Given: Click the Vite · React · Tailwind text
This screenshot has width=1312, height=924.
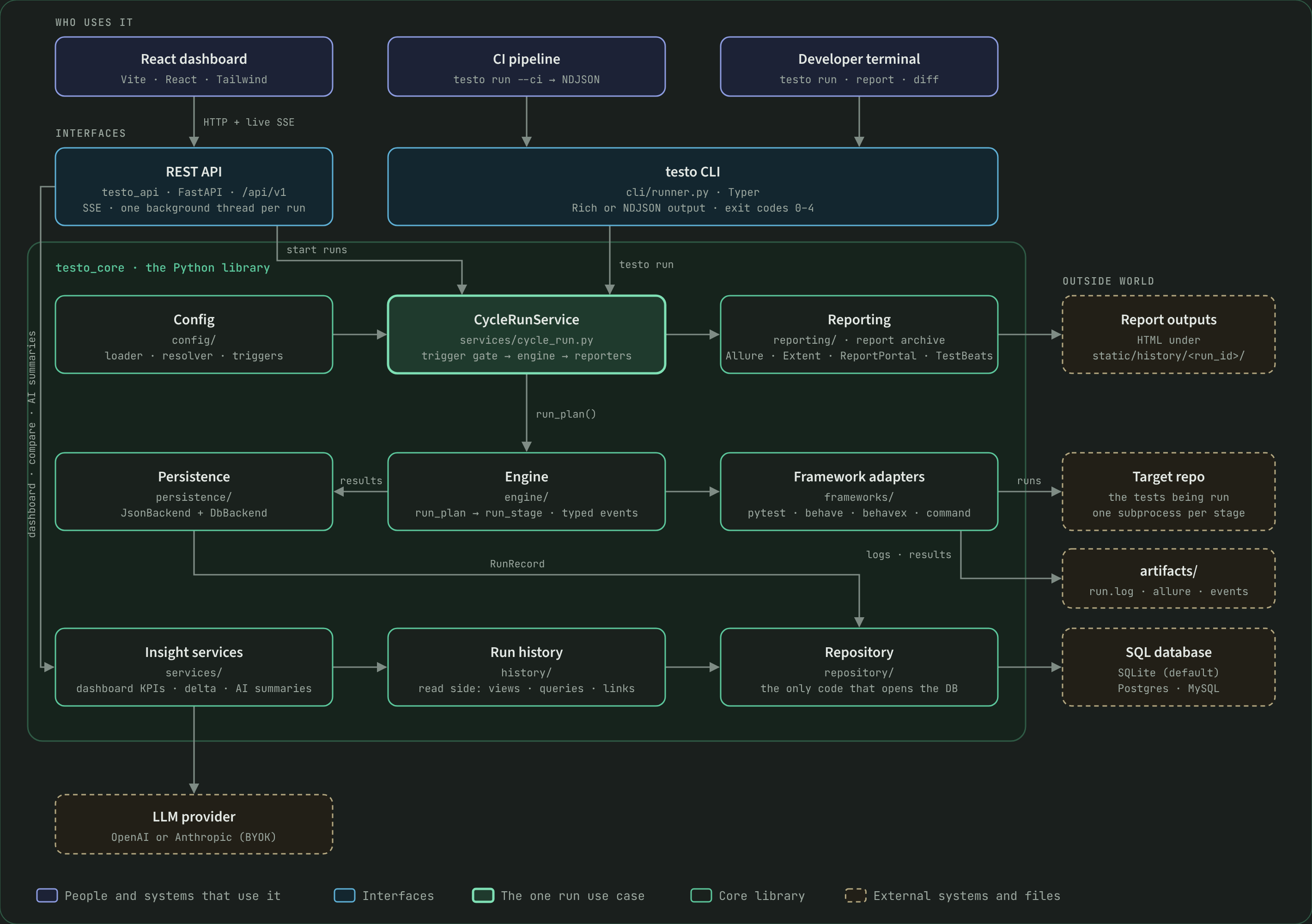Looking at the screenshot, I should coord(194,79).
